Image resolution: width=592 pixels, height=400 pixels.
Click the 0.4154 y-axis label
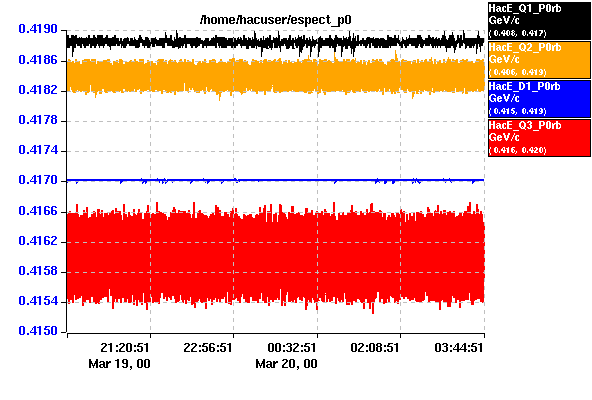pos(38,301)
